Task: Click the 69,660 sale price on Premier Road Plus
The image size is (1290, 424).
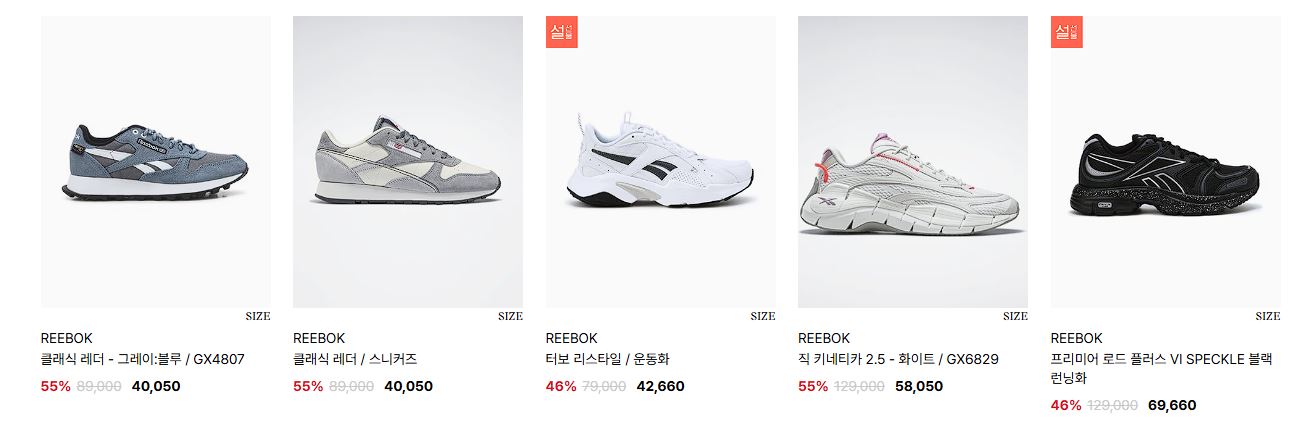Action: click(x=1172, y=405)
